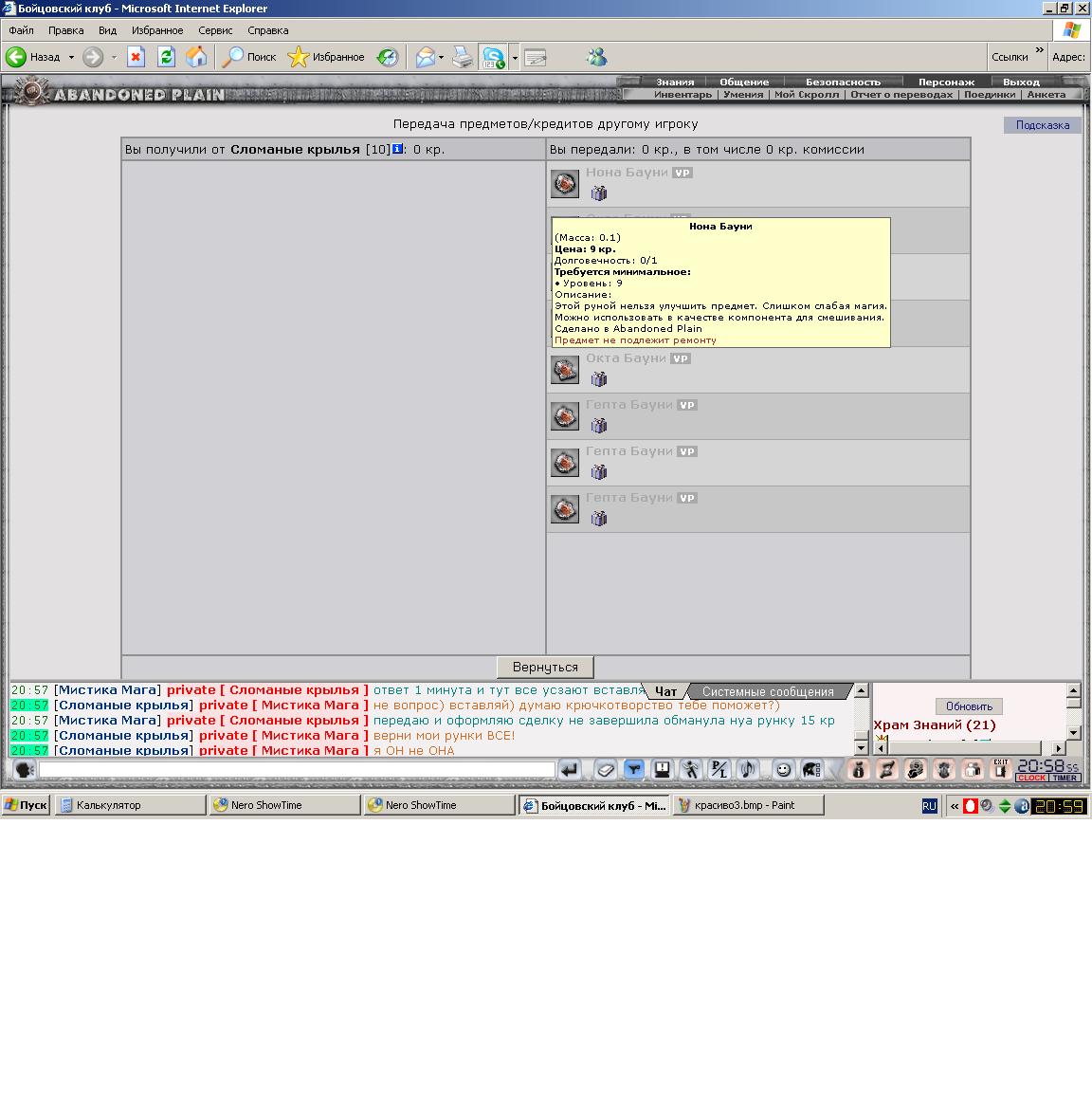Switch to красиво3.bmp - Paint taskbar window

pyautogui.click(x=748, y=805)
